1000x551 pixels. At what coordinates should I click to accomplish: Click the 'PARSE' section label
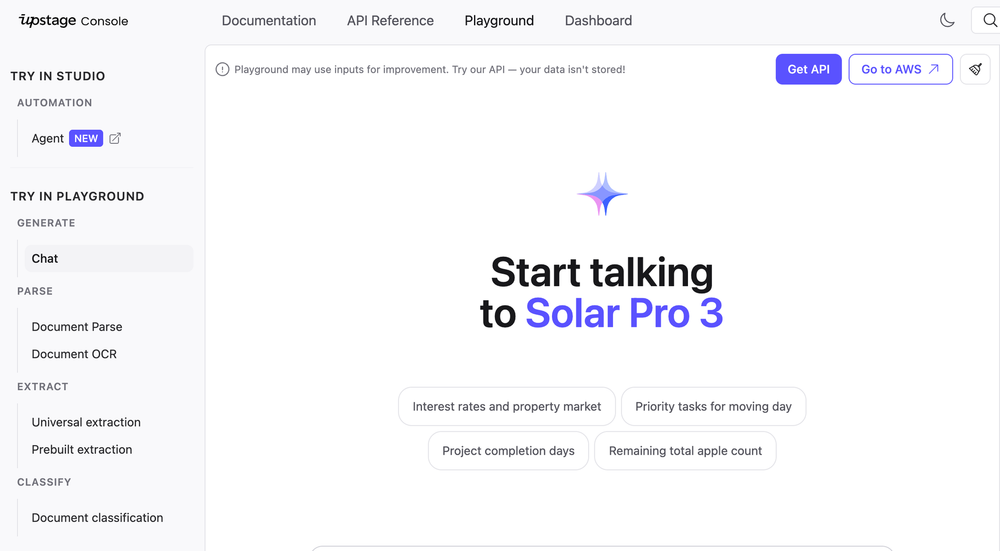(x=35, y=291)
